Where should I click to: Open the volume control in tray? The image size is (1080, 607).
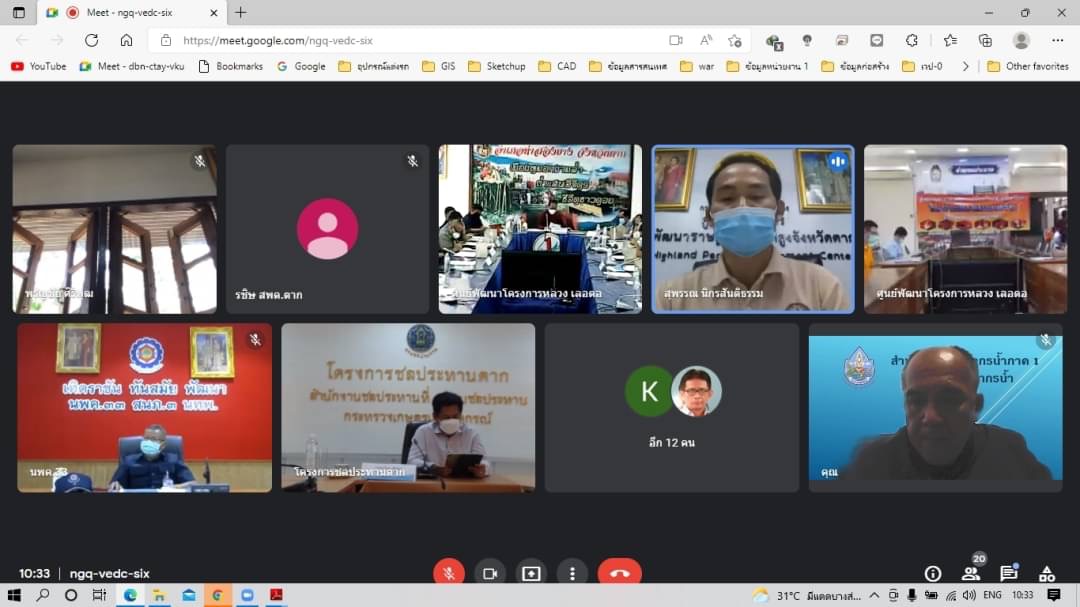click(970, 595)
